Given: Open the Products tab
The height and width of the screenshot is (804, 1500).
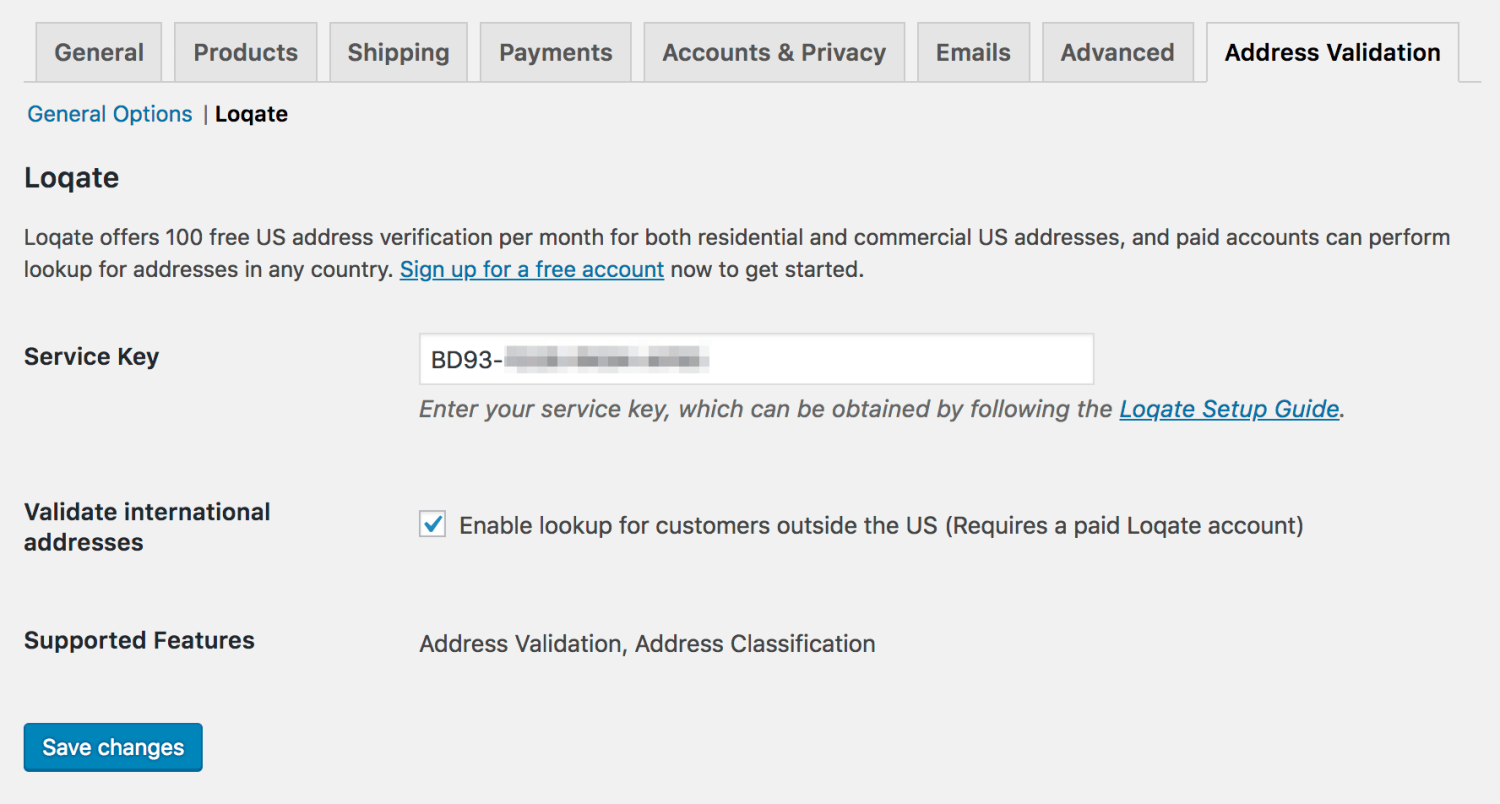Looking at the screenshot, I should (x=245, y=51).
